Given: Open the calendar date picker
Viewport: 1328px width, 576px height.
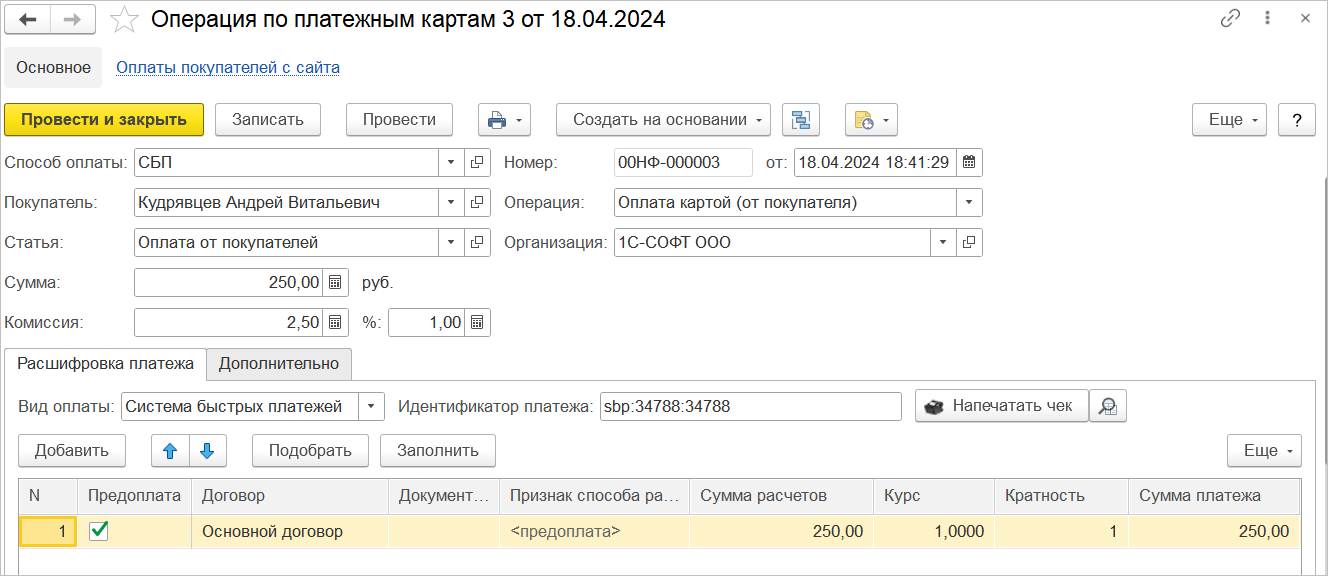Looking at the screenshot, I should click(969, 162).
